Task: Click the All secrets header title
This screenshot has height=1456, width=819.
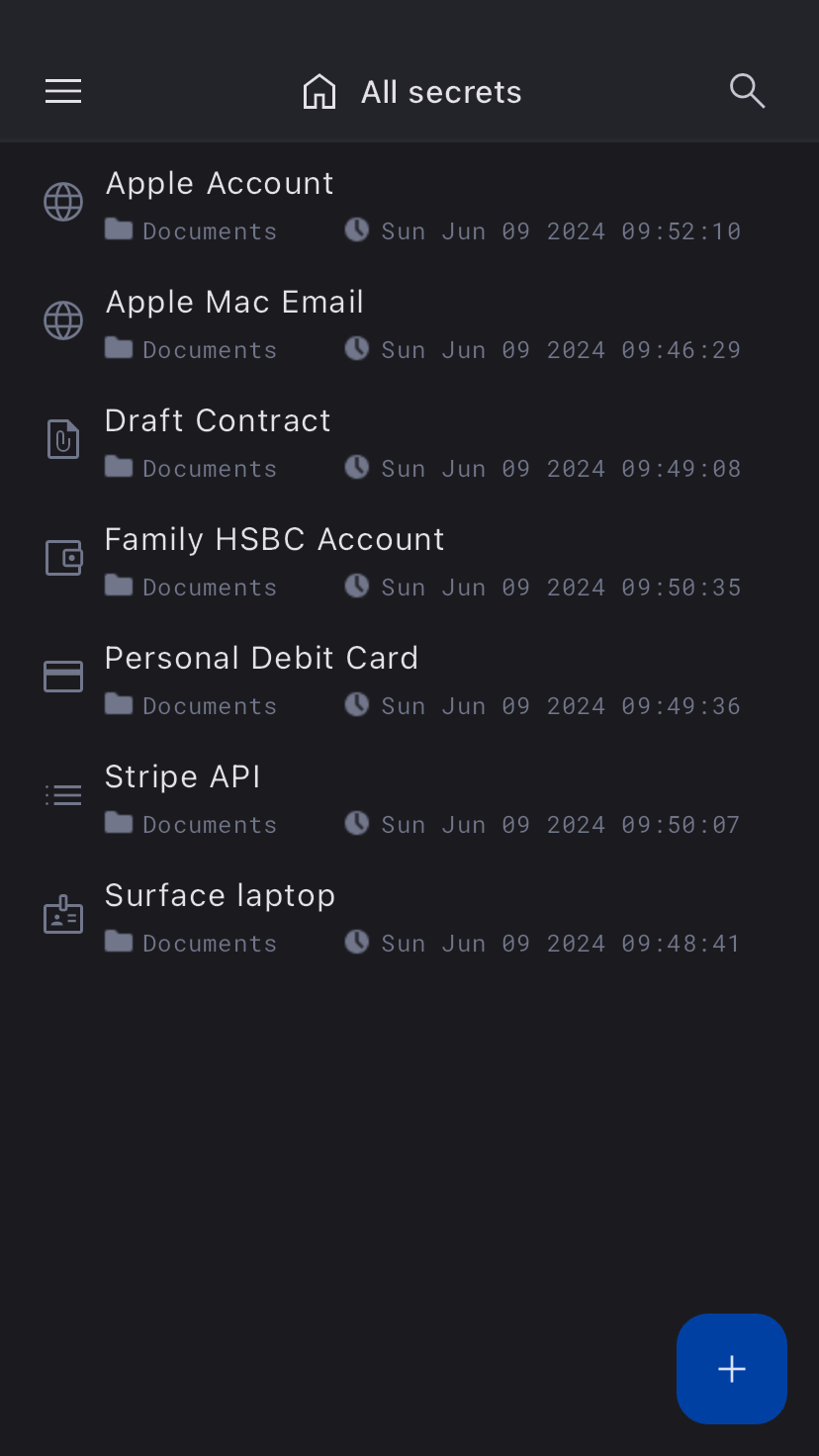Action: 441,92
